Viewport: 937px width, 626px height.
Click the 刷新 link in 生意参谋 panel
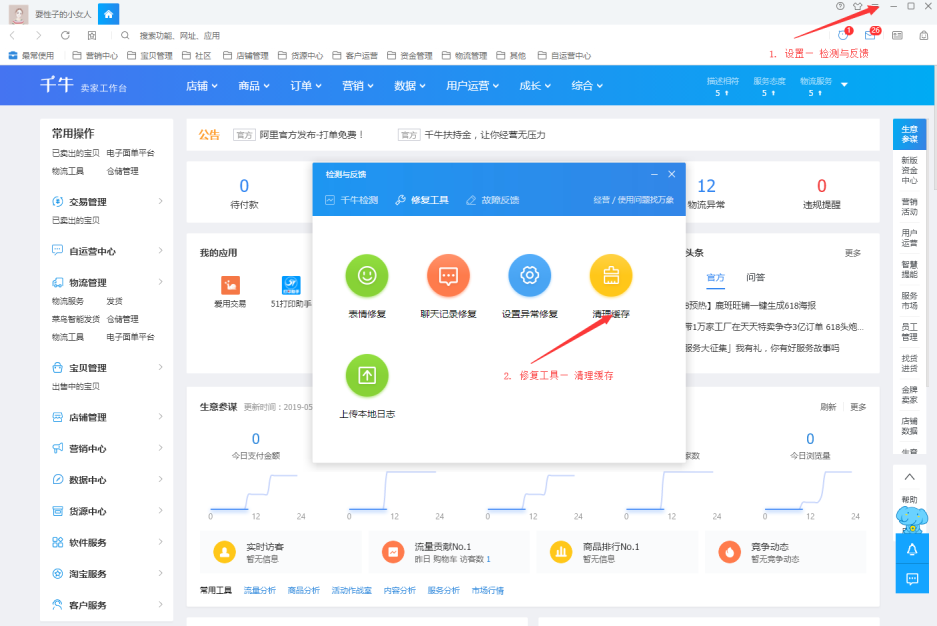point(828,407)
